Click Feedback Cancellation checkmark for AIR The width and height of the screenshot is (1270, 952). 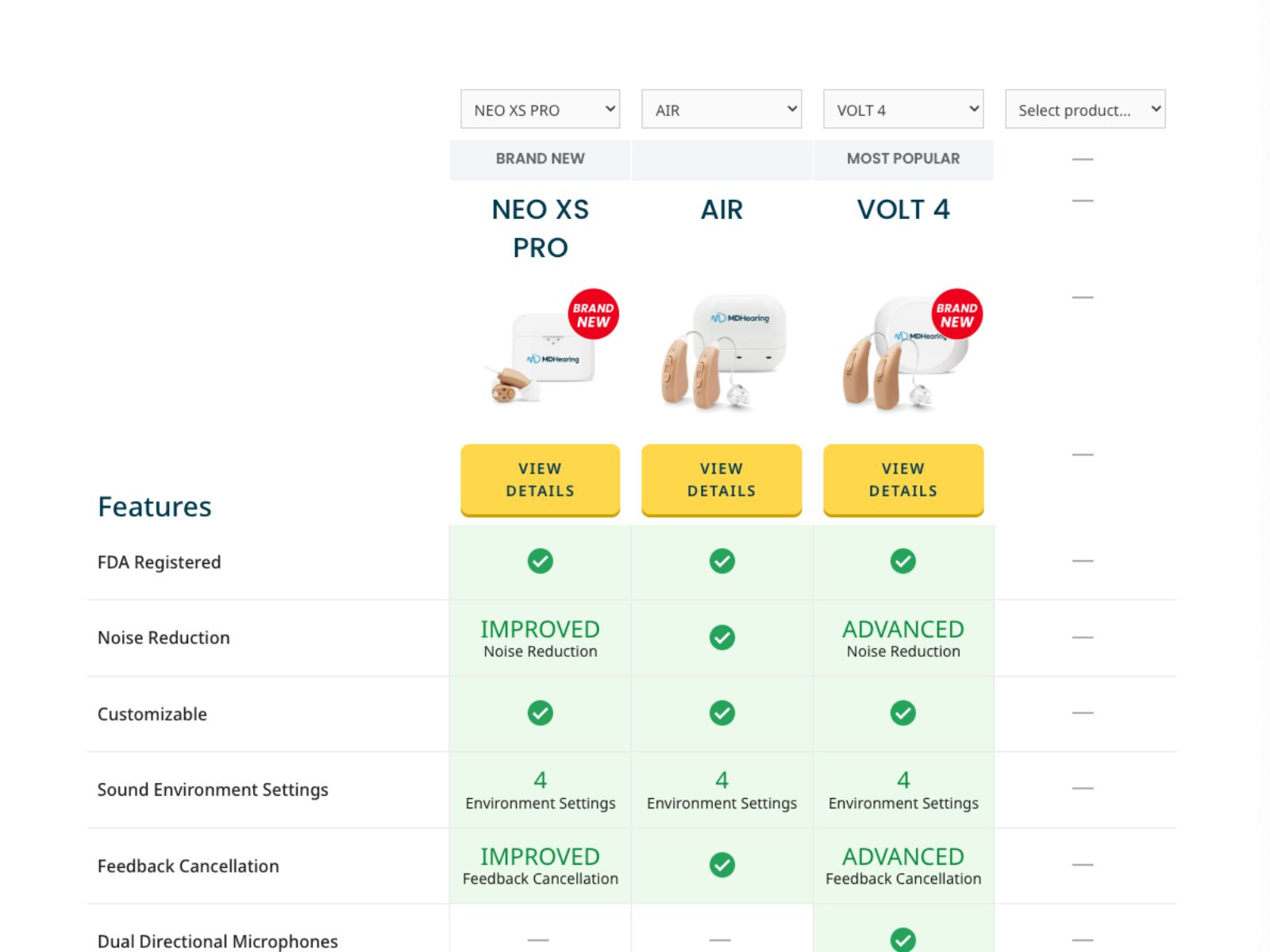click(722, 865)
